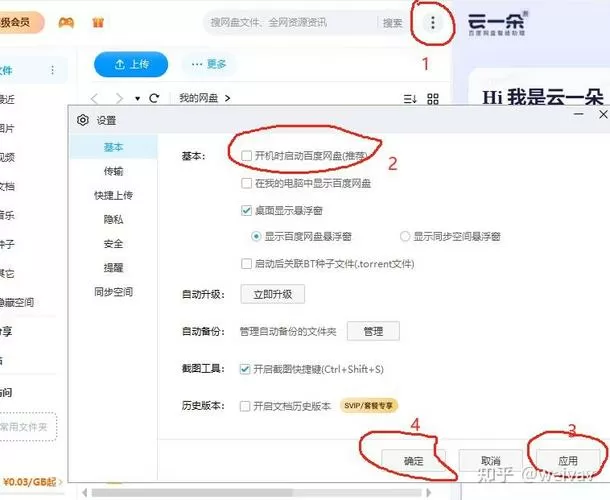
Task: Go forward with the right arrow
Action: 119,98
